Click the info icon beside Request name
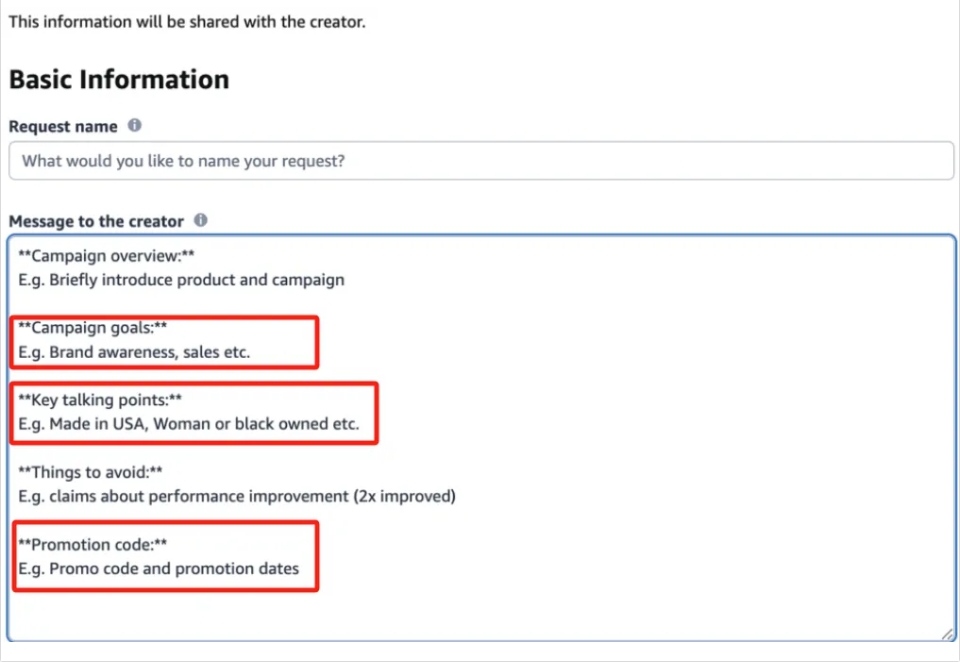This screenshot has height=662, width=960. click(x=135, y=126)
